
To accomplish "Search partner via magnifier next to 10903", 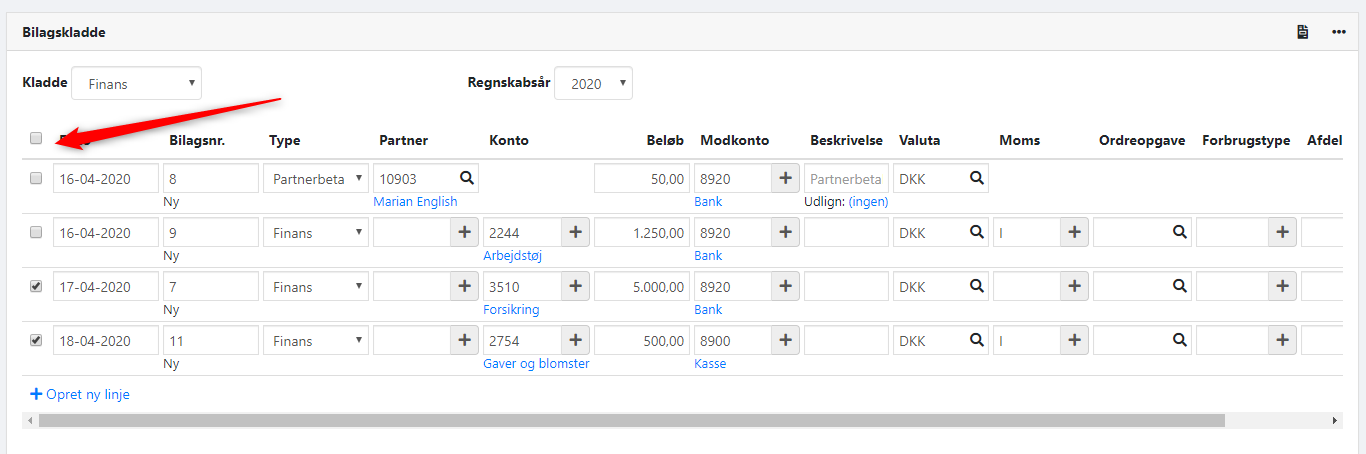I will pos(466,178).
